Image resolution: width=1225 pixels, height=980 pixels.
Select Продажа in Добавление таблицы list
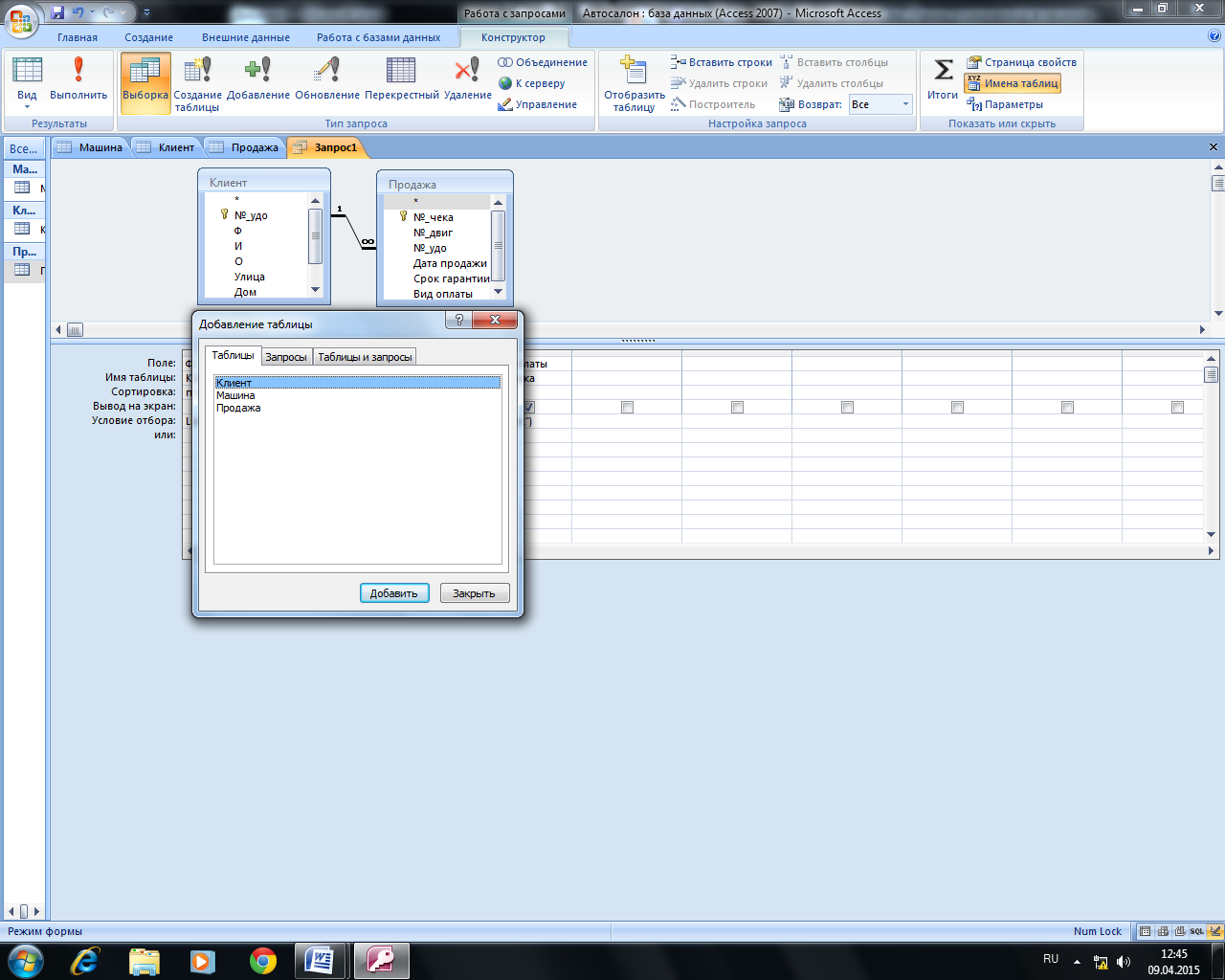point(358,408)
